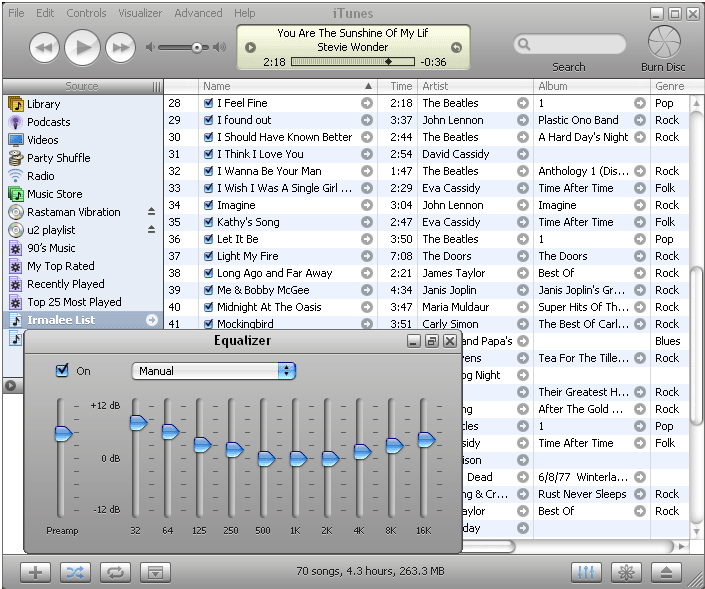Click the song progress bar
Screen dimensions: 705x589
tap(353, 62)
